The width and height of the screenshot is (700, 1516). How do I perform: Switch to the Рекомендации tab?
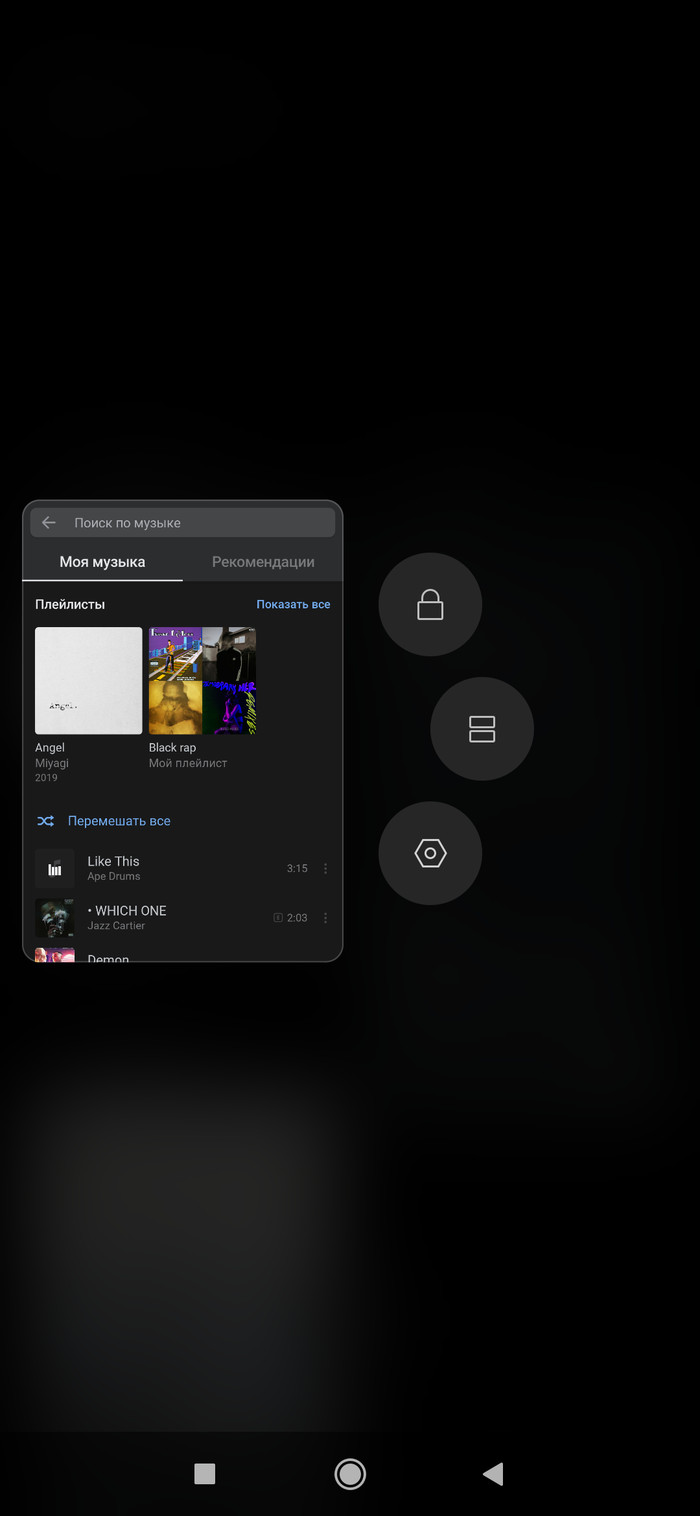(x=263, y=562)
